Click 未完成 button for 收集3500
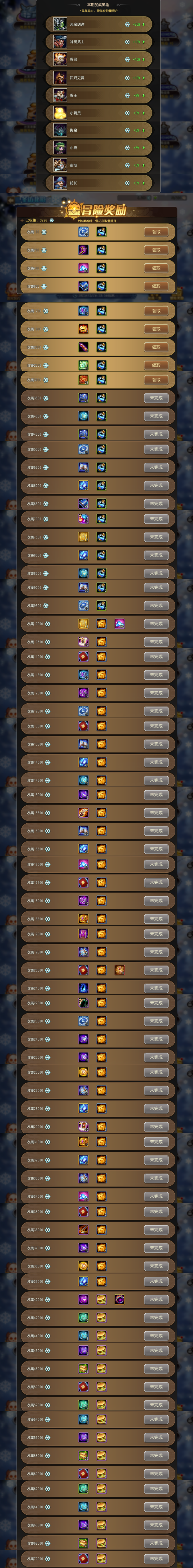 click(156, 398)
